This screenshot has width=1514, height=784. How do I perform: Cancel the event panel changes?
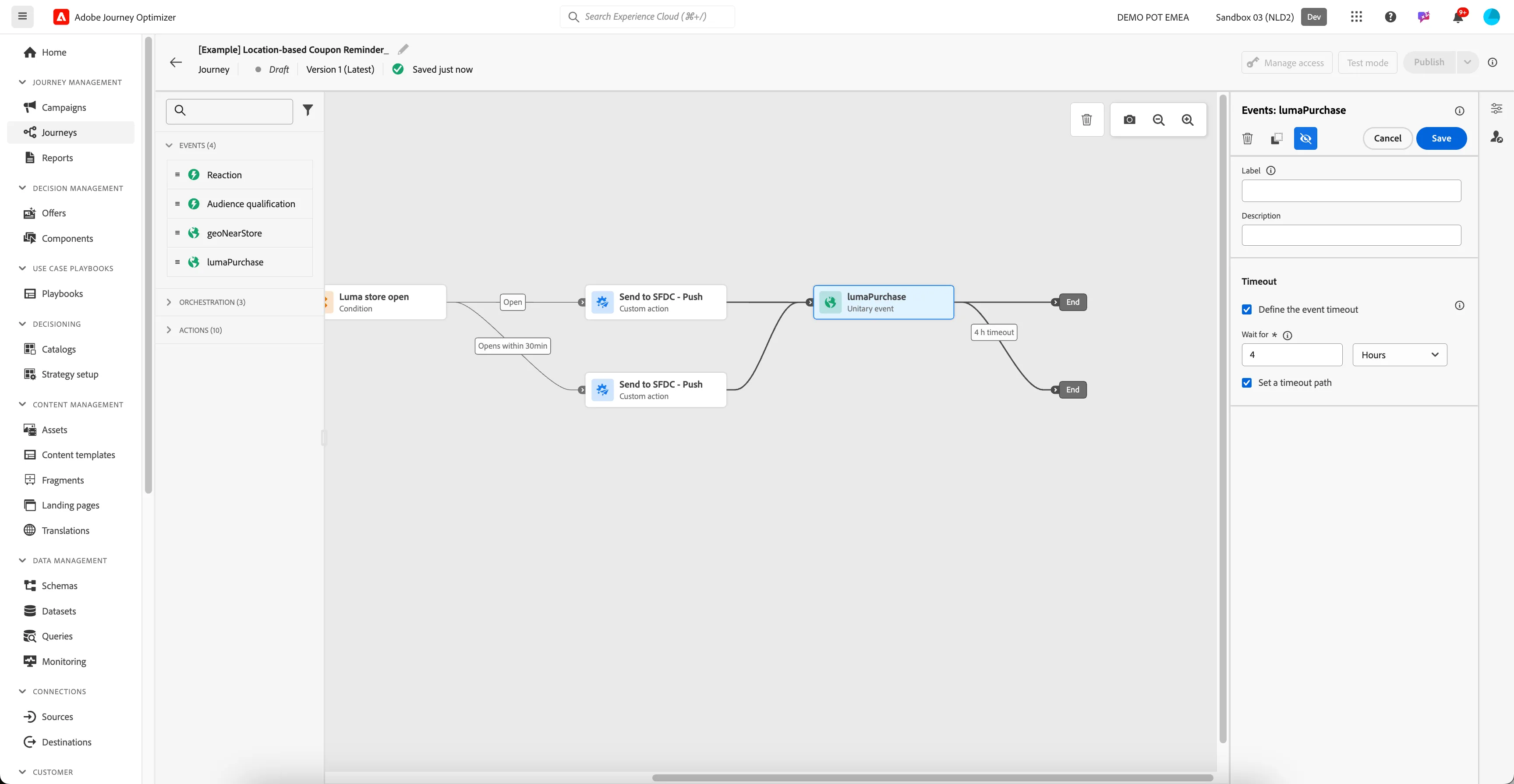tap(1387, 138)
